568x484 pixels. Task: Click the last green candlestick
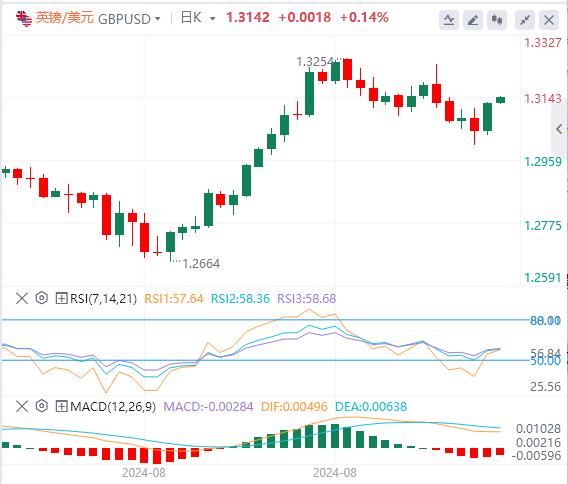[x=501, y=100]
